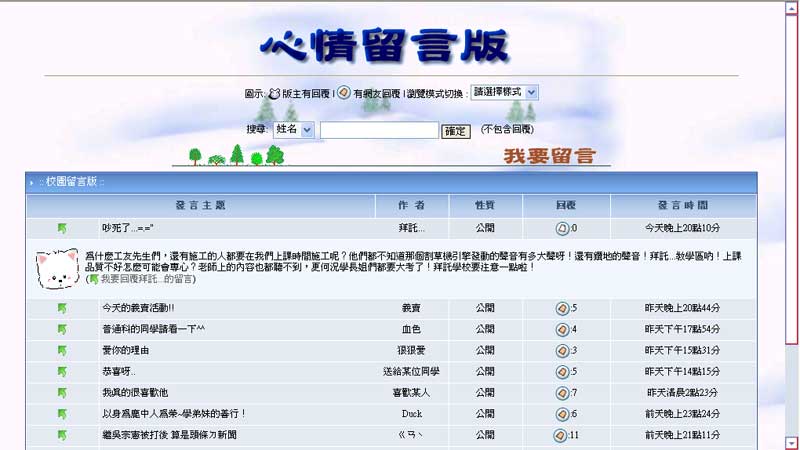This screenshot has height=450, width=800.
Task: Click the time 昨天清晨2點23分
Action: pos(683,393)
